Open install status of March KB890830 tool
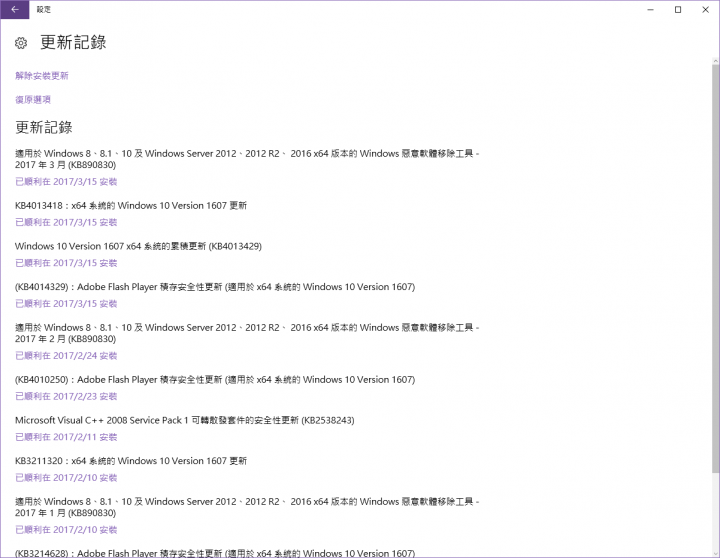The width and height of the screenshot is (720, 558). coord(66,181)
